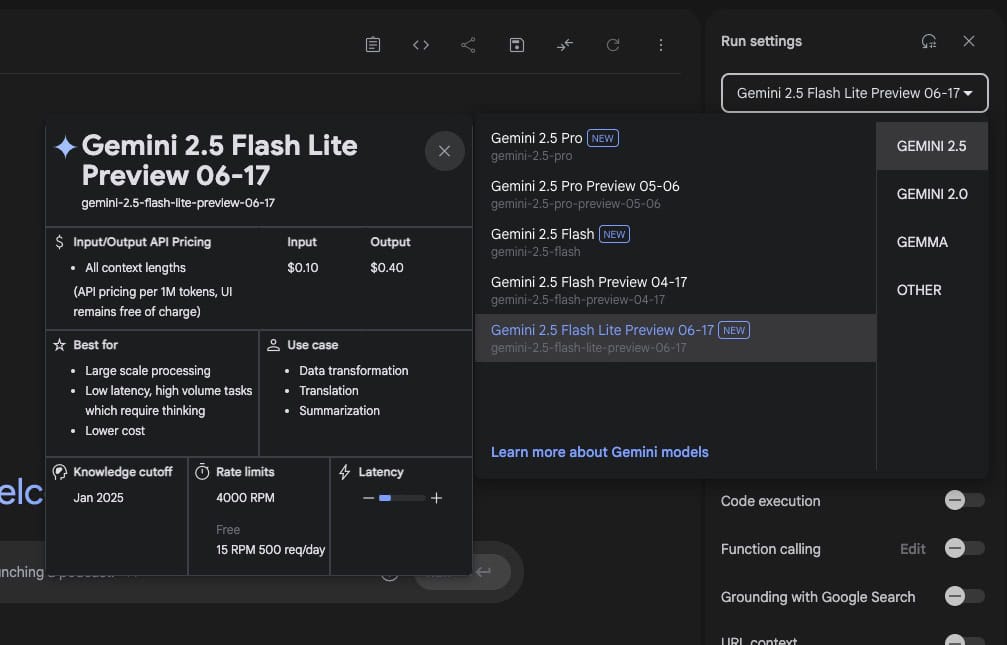Switch to the GEMINI 2.0 category tab
The image size is (1007, 645).
point(931,194)
